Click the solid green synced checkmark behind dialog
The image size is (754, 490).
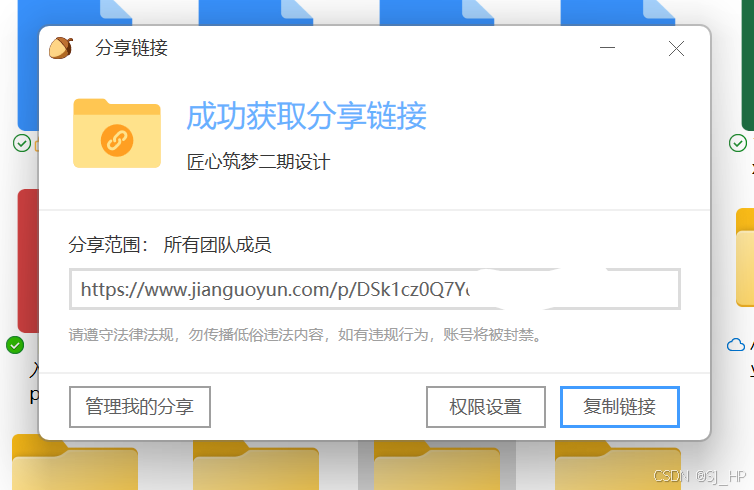pos(15,345)
